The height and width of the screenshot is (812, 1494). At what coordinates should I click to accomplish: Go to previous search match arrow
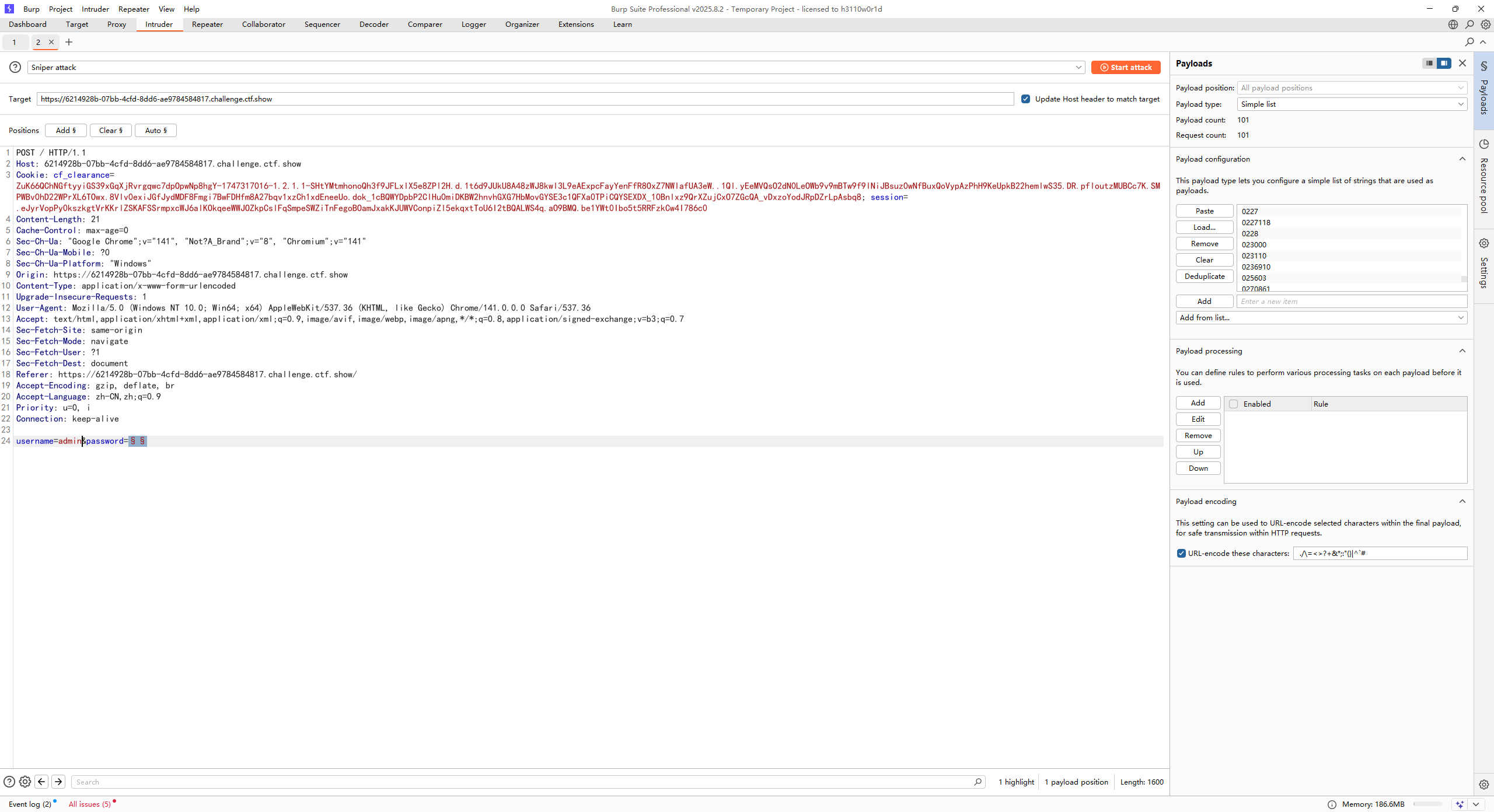tap(41, 782)
